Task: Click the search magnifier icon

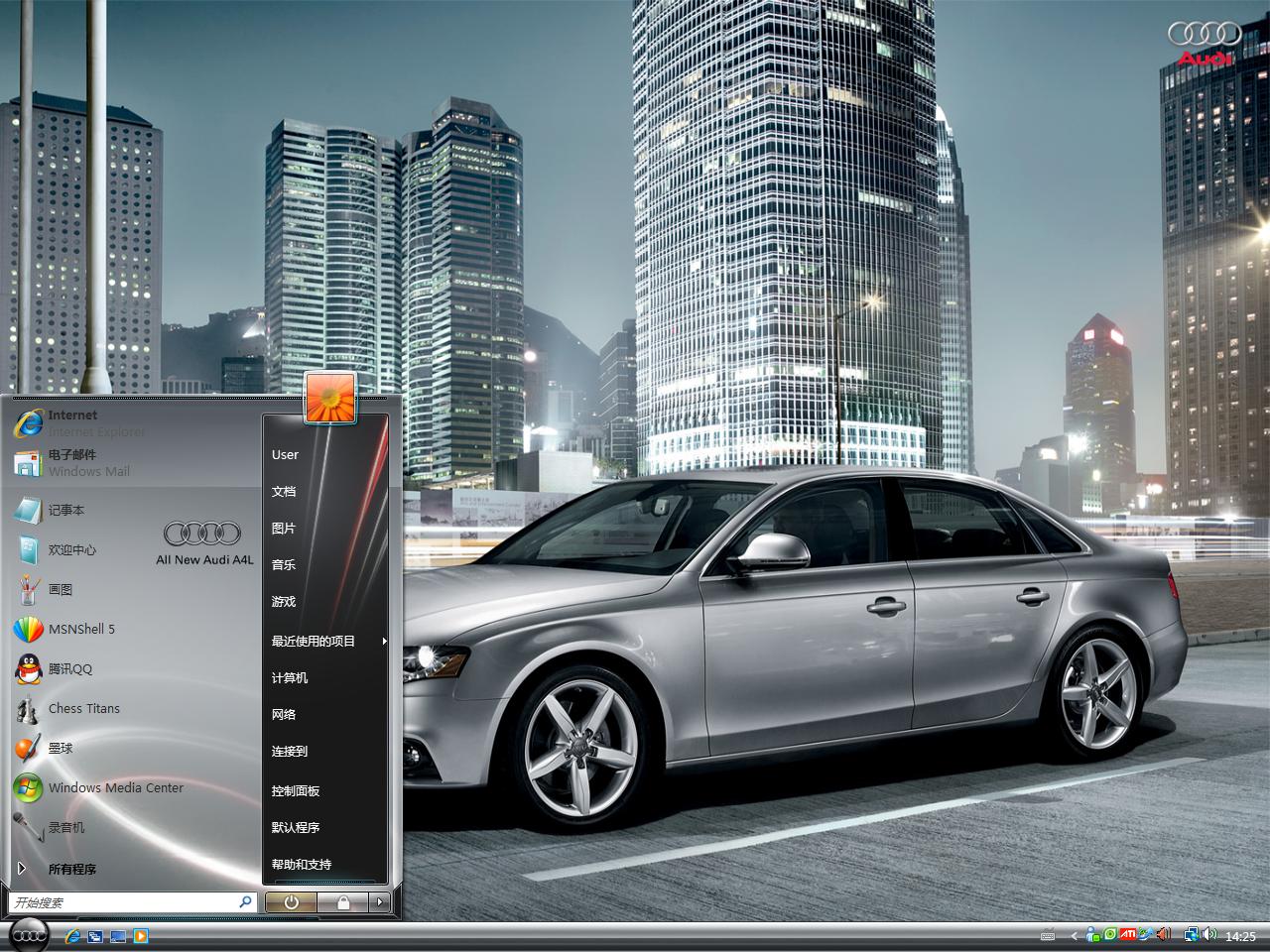Action: pos(245,902)
